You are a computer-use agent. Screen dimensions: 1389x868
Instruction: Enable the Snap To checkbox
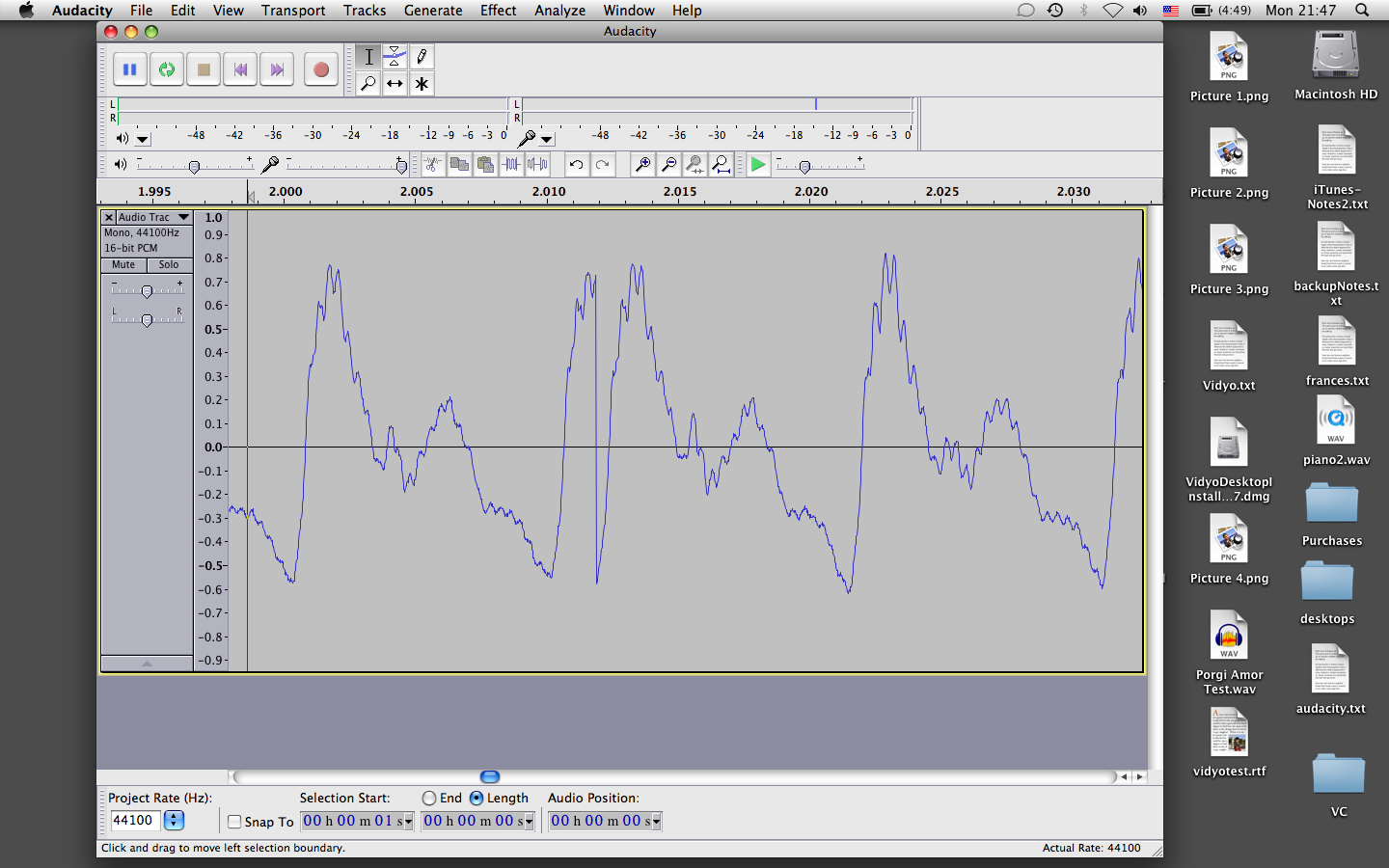(x=234, y=822)
